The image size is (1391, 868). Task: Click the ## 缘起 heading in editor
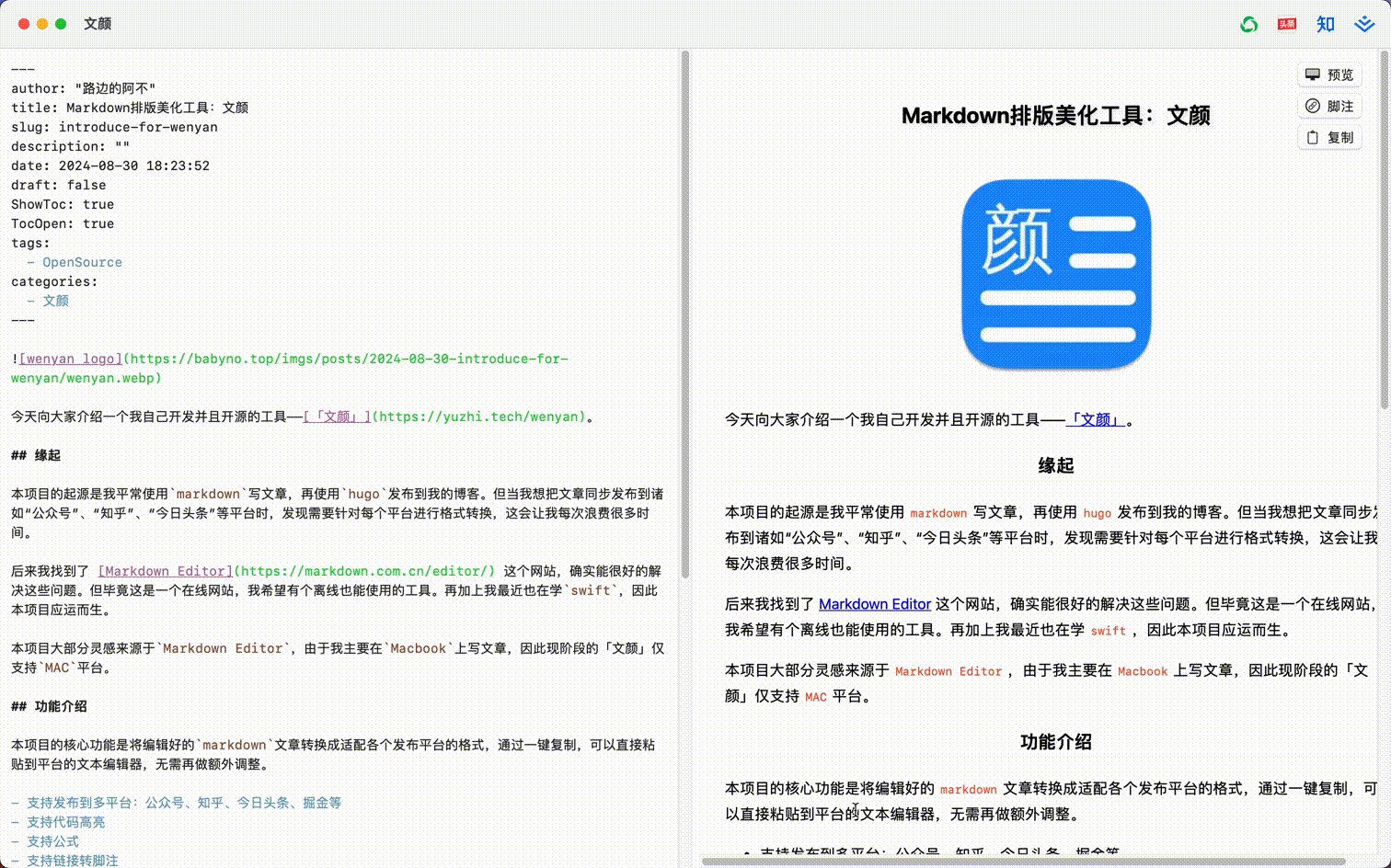point(36,455)
